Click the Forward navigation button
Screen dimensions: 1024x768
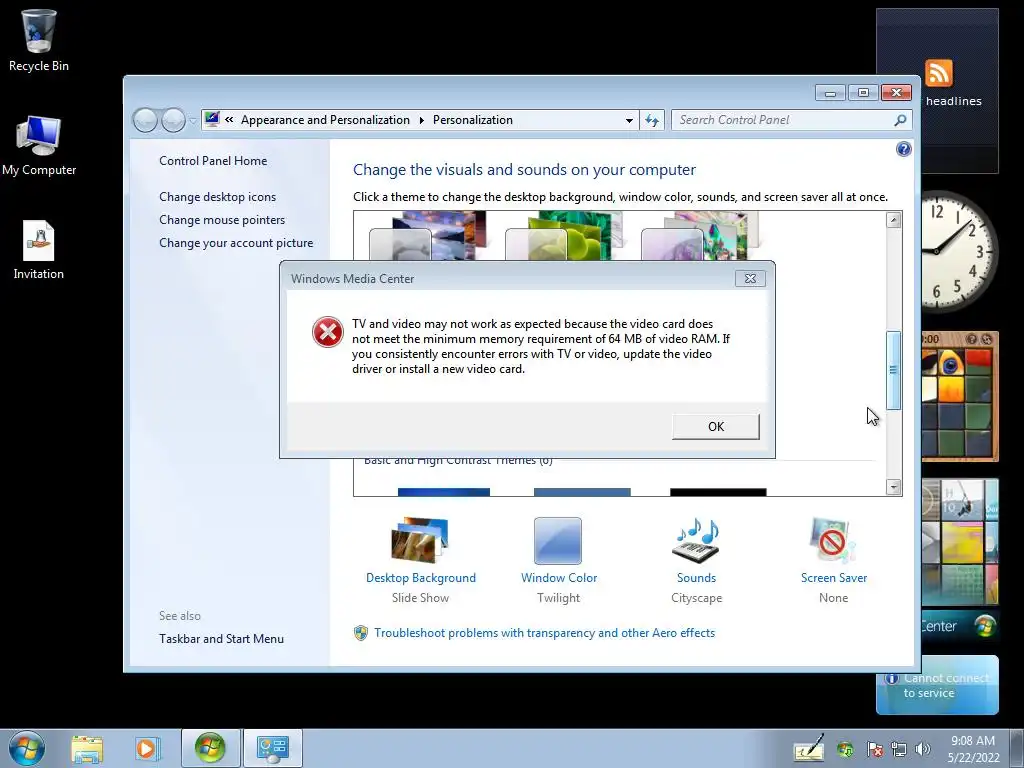173,120
